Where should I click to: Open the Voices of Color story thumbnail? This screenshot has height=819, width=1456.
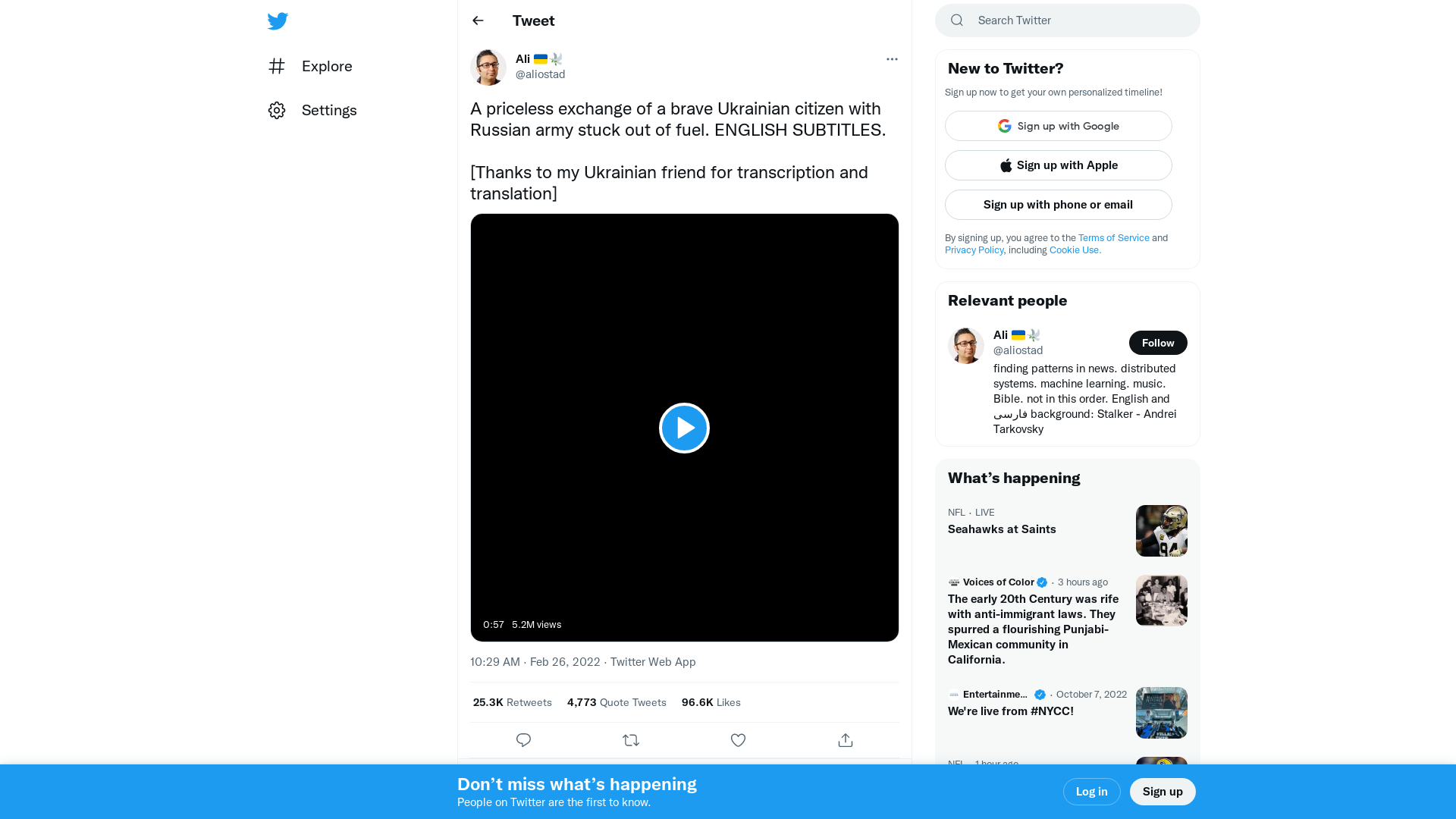tap(1162, 601)
